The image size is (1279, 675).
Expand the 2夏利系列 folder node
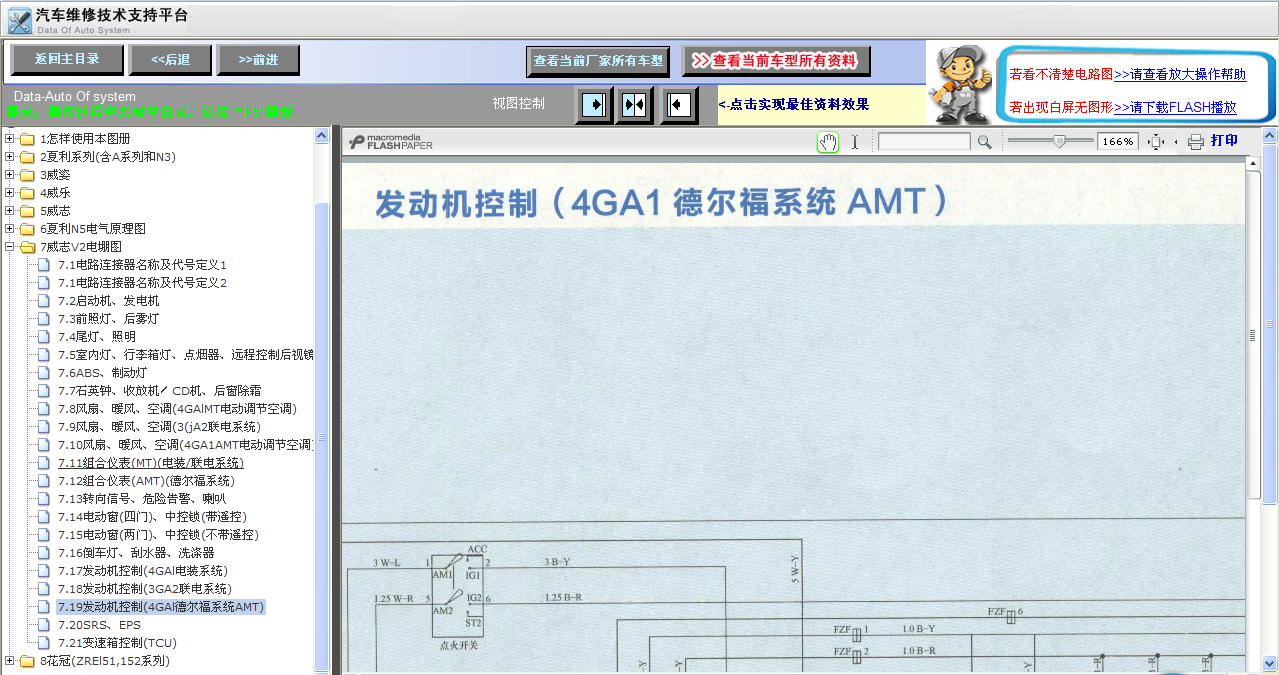(10, 157)
